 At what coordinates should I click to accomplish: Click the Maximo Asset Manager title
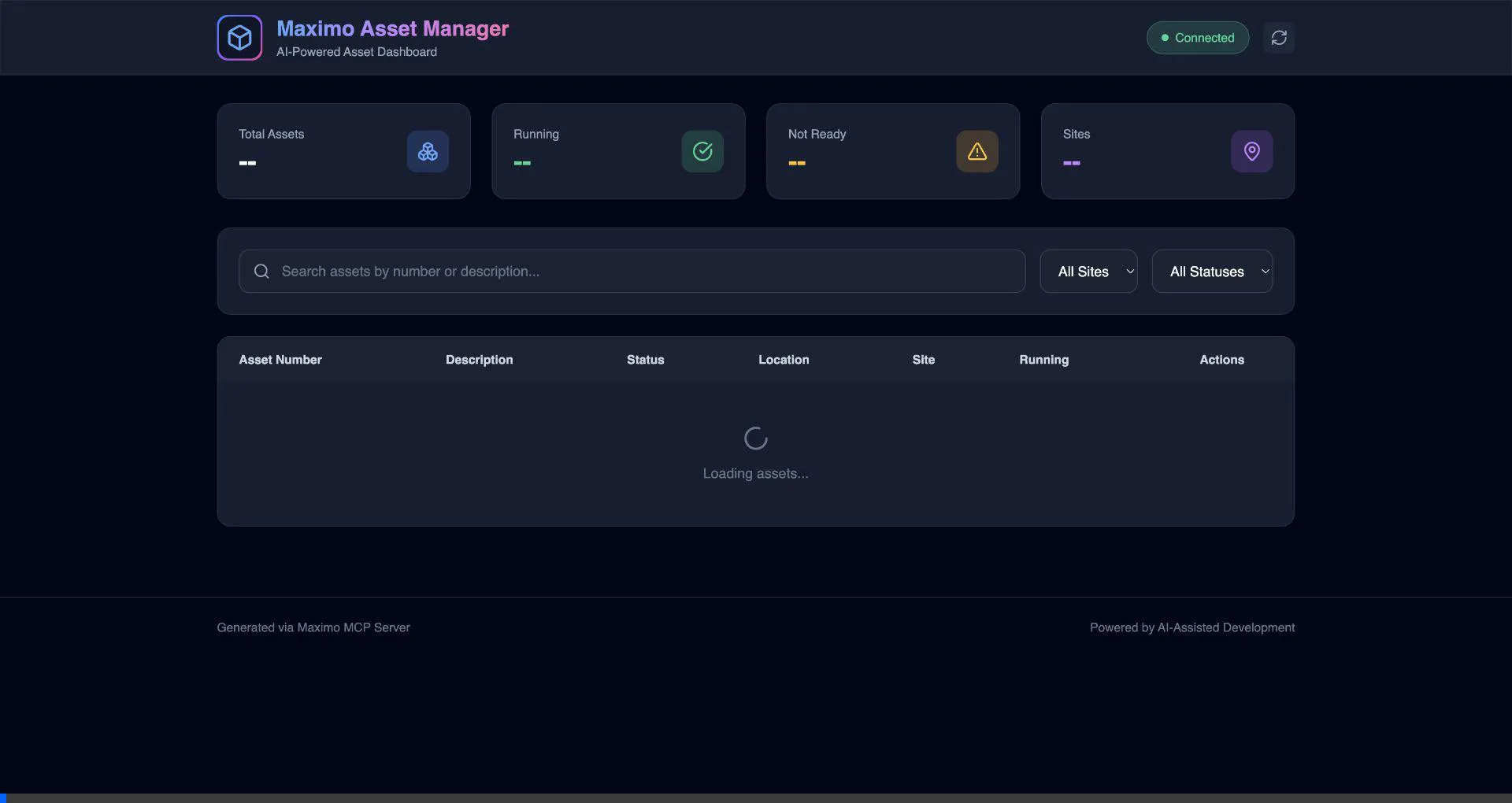393,28
